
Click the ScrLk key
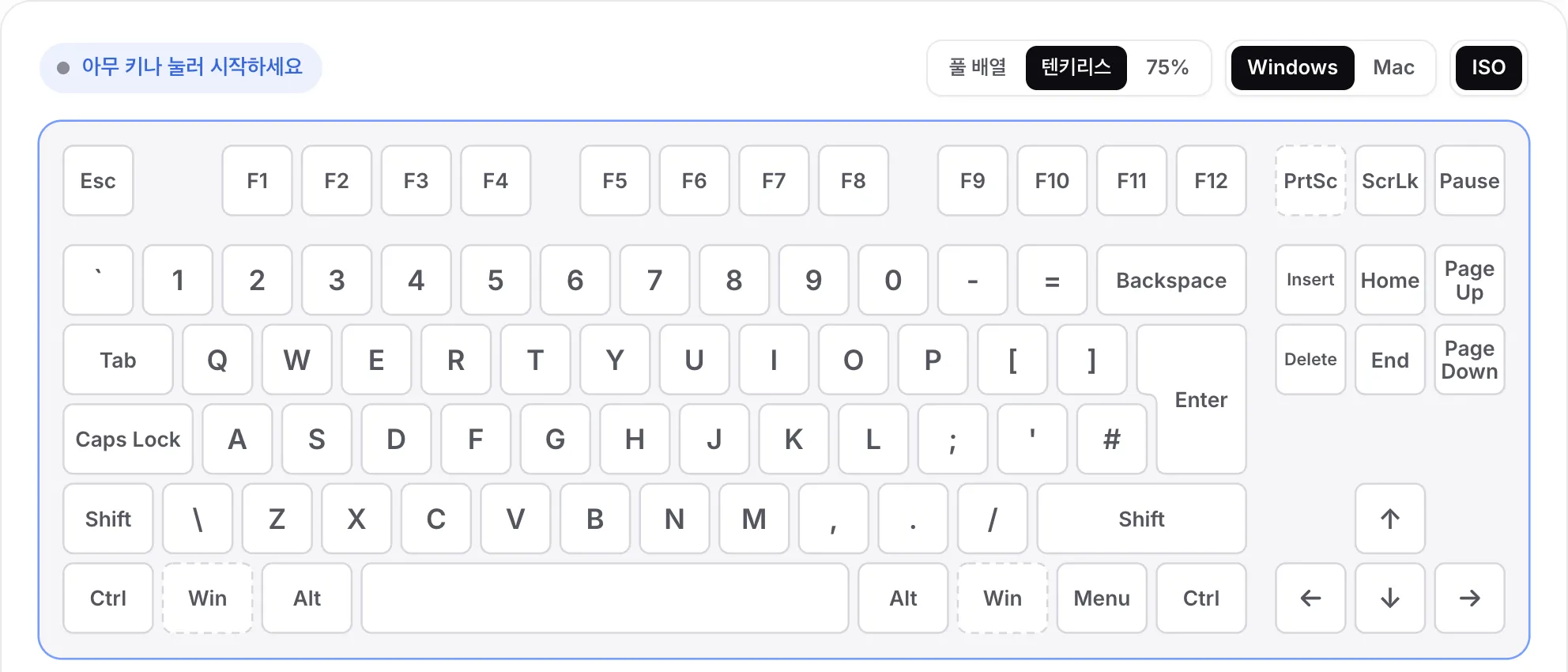[x=1389, y=180]
